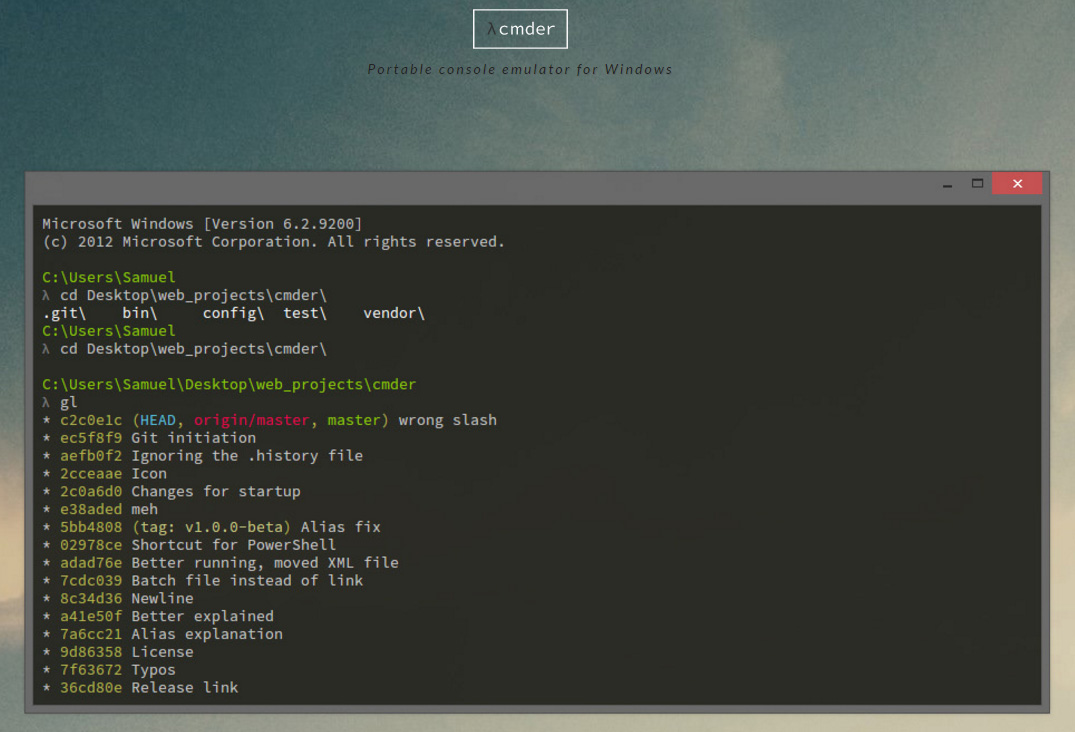Screen dimensions: 1075x732
Task: Click "Better running, moved XML file" message
Action: pos(265,563)
